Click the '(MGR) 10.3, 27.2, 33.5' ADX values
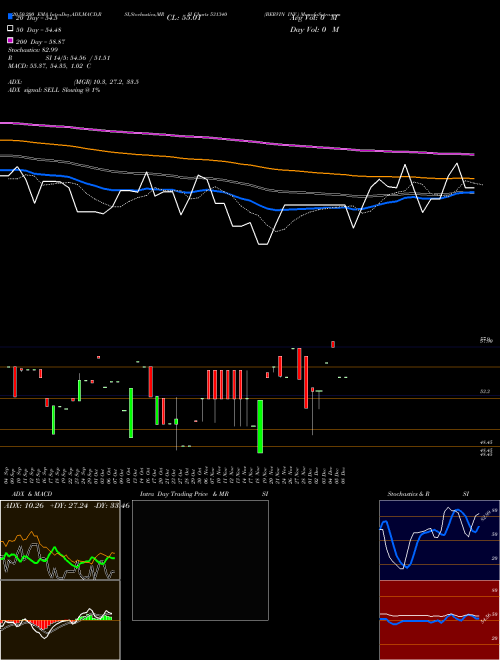The height and width of the screenshot is (660, 500). (106, 82)
